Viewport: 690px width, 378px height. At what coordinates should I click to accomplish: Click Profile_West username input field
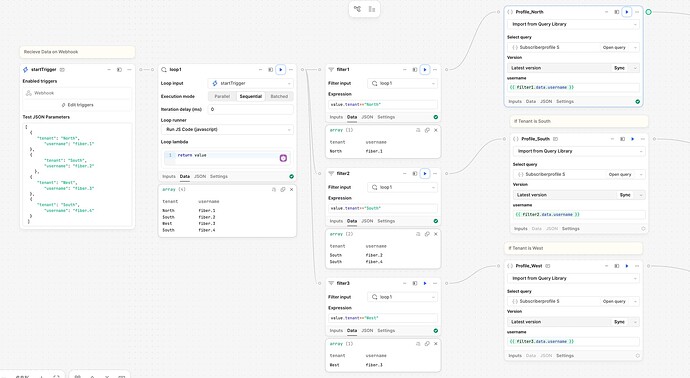coord(573,341)
